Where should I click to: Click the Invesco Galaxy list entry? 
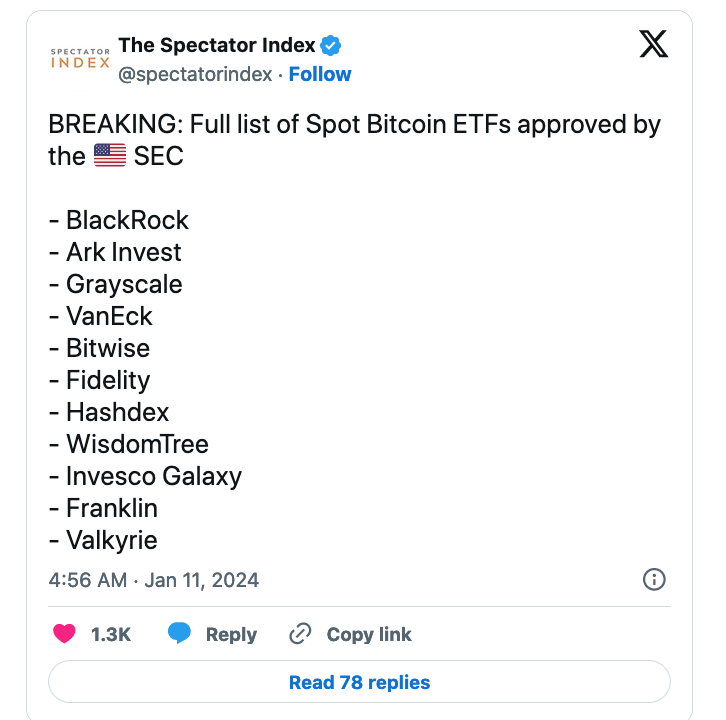(153, 476)
